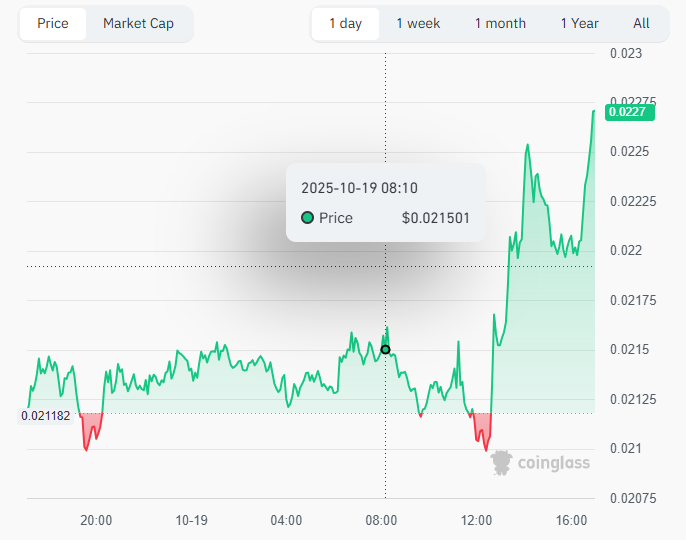Viewport: 686px width, 540px height.
Task: Choose the 1 Year range
Action: pyautogui.click(x=579, y=23)
